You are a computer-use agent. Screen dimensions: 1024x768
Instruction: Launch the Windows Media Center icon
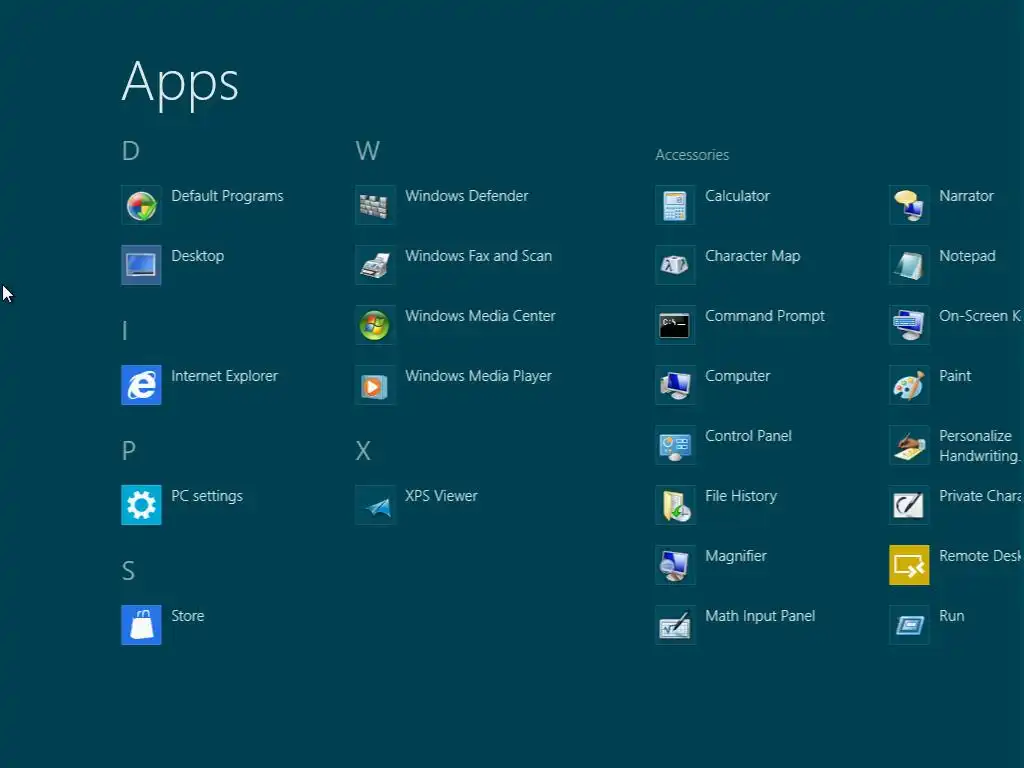(x=375, y=325)
